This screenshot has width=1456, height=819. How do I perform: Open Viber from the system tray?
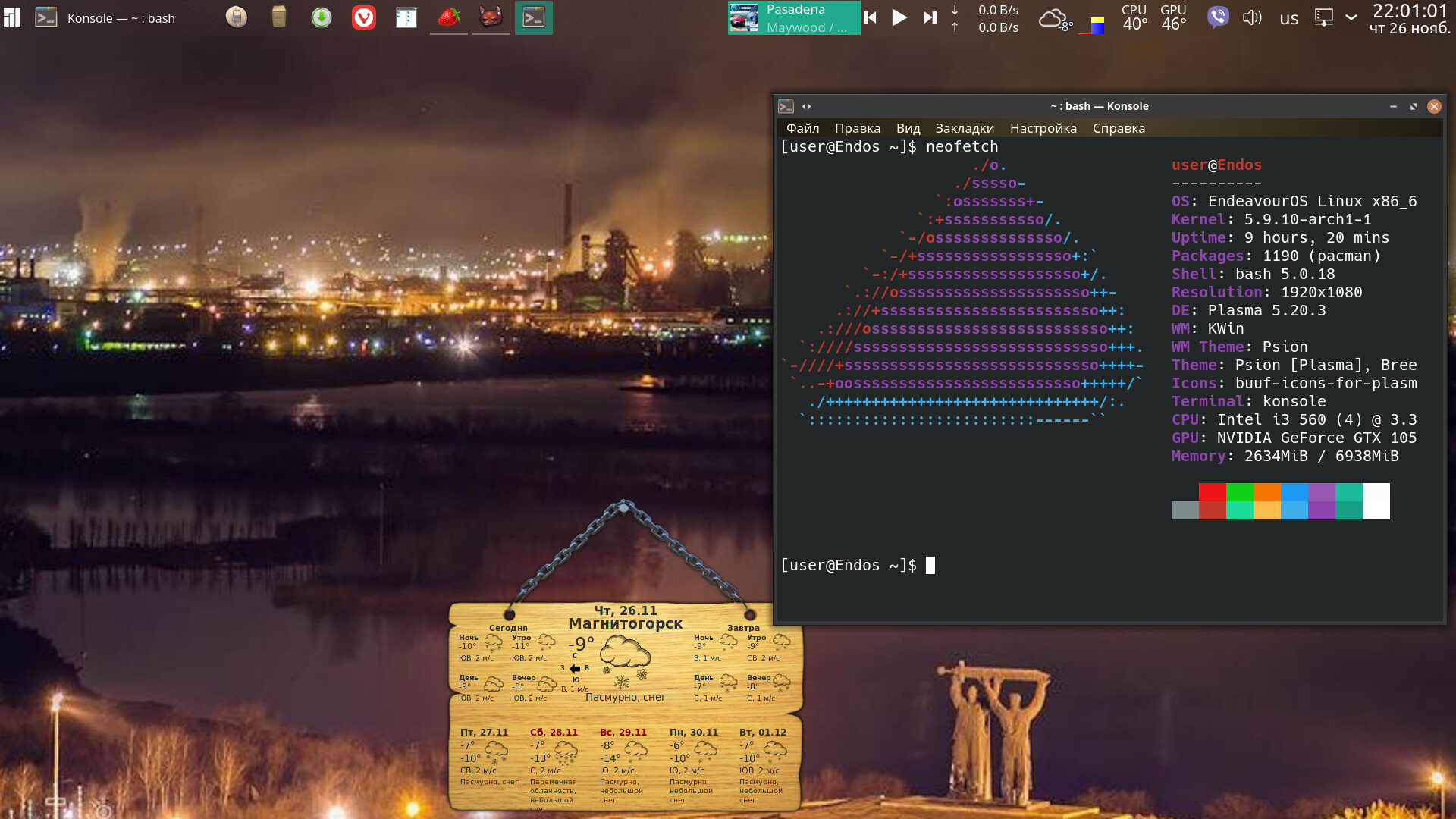tap(1218, 17)
